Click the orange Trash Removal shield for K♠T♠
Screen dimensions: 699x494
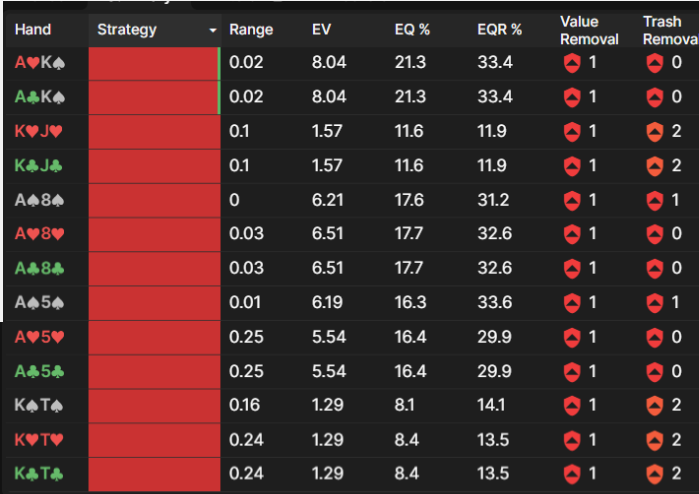pyautogui.click(x=654, y=405)
